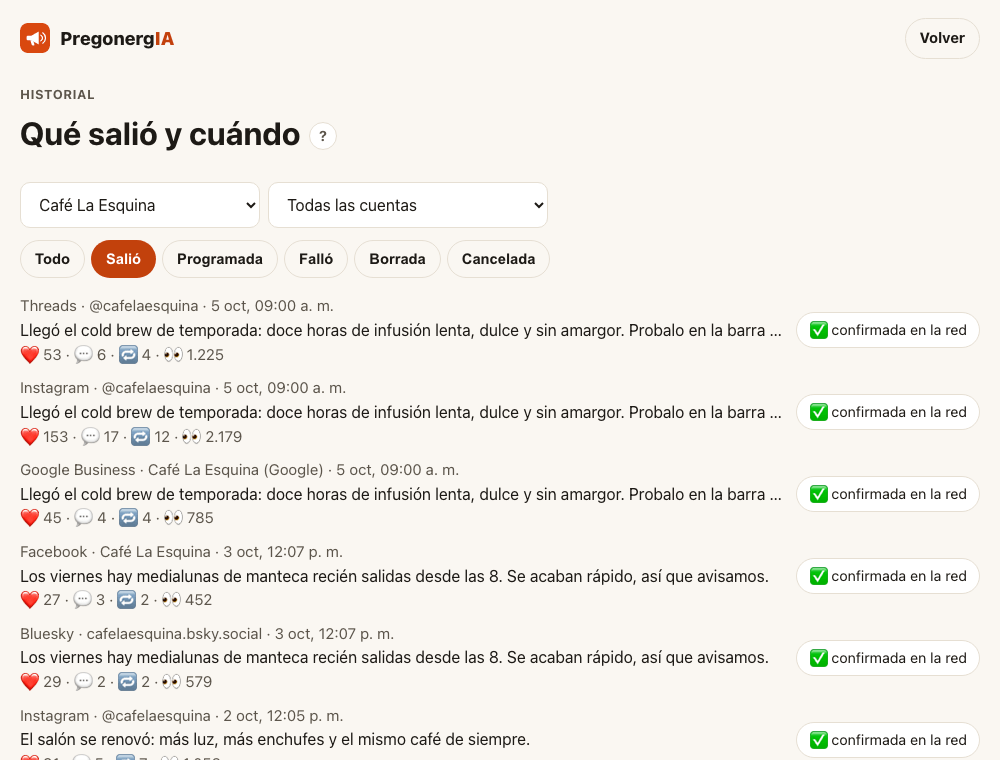Click Facebook medialunas post text
The image size is (1000, 760).
tap(394, 576)
